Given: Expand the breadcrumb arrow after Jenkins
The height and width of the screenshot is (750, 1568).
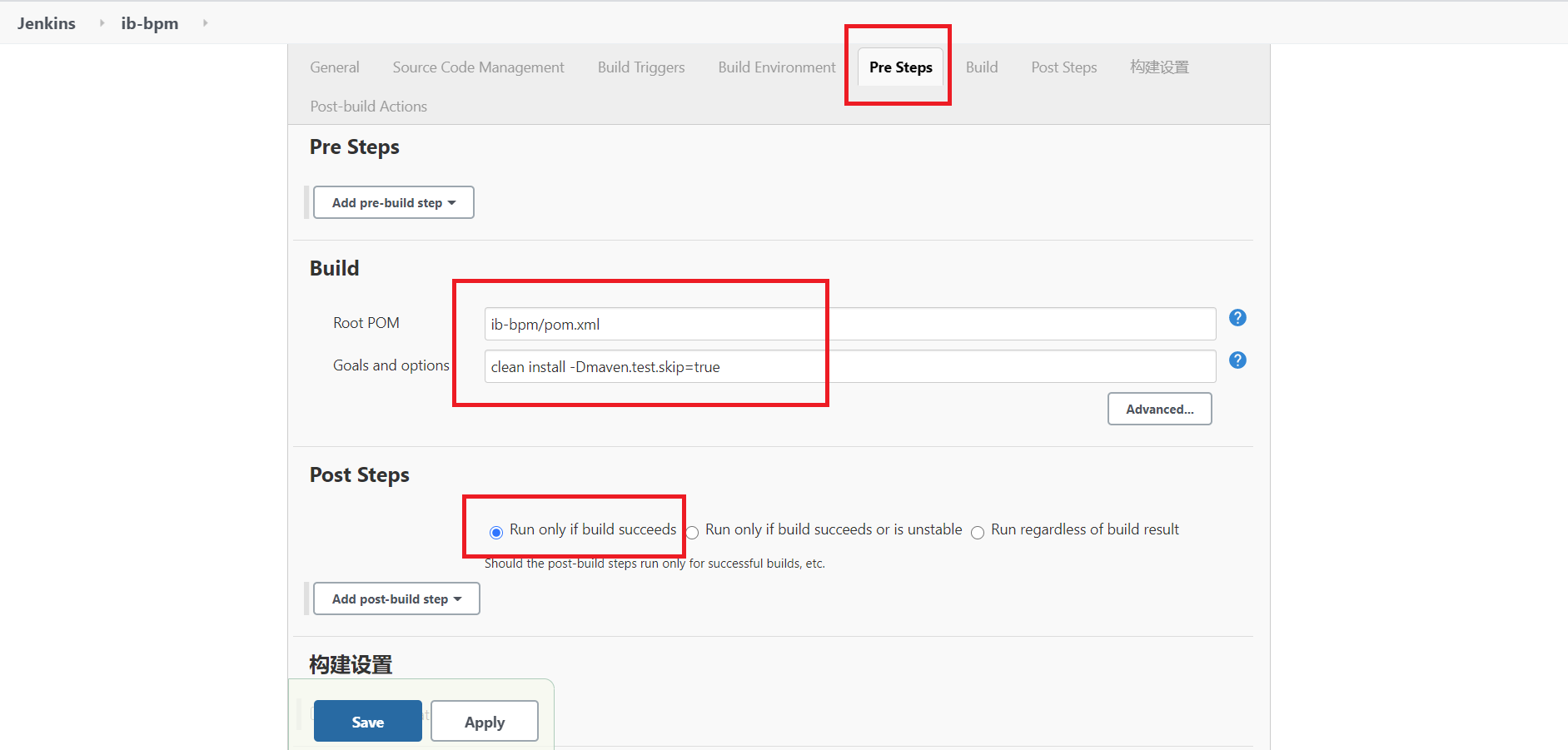Looking at the screenshot, I should tap(102, 23).
